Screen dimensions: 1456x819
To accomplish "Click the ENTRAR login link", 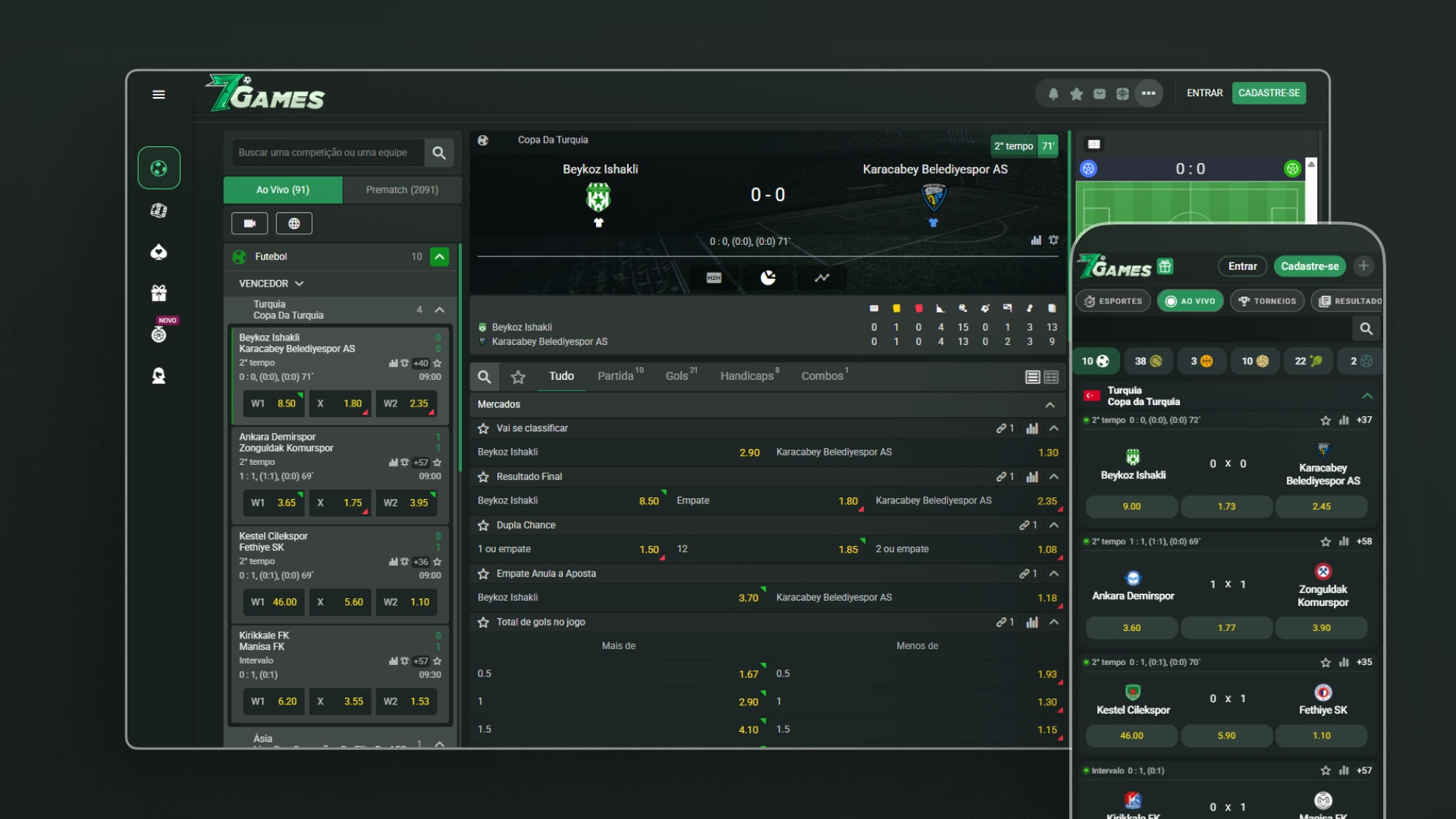I will coord(1204,93).
